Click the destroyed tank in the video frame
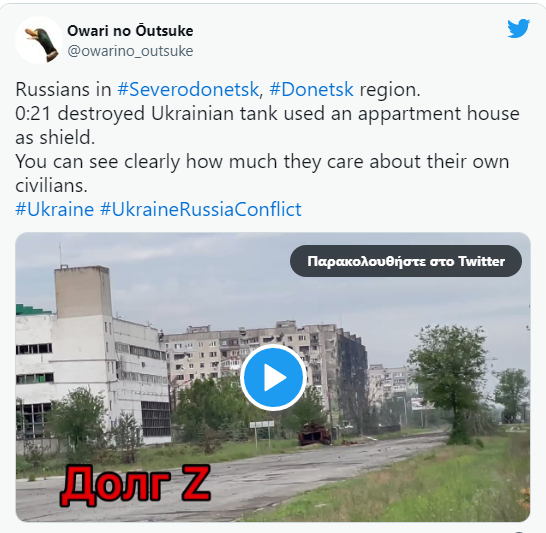Viewport: 546px width, 533px height. pyautogui.click(x=314, y=434)
